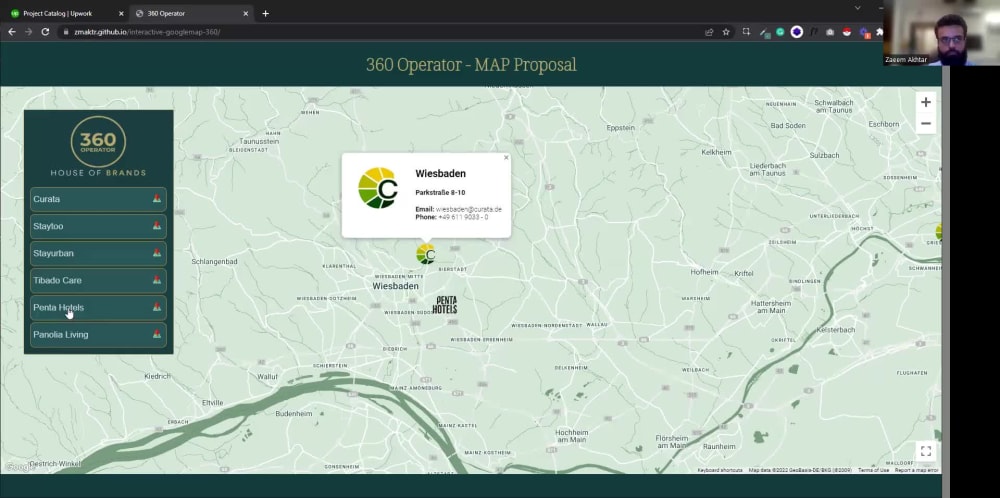Go back to the previous page

click(x=11, y=32)
